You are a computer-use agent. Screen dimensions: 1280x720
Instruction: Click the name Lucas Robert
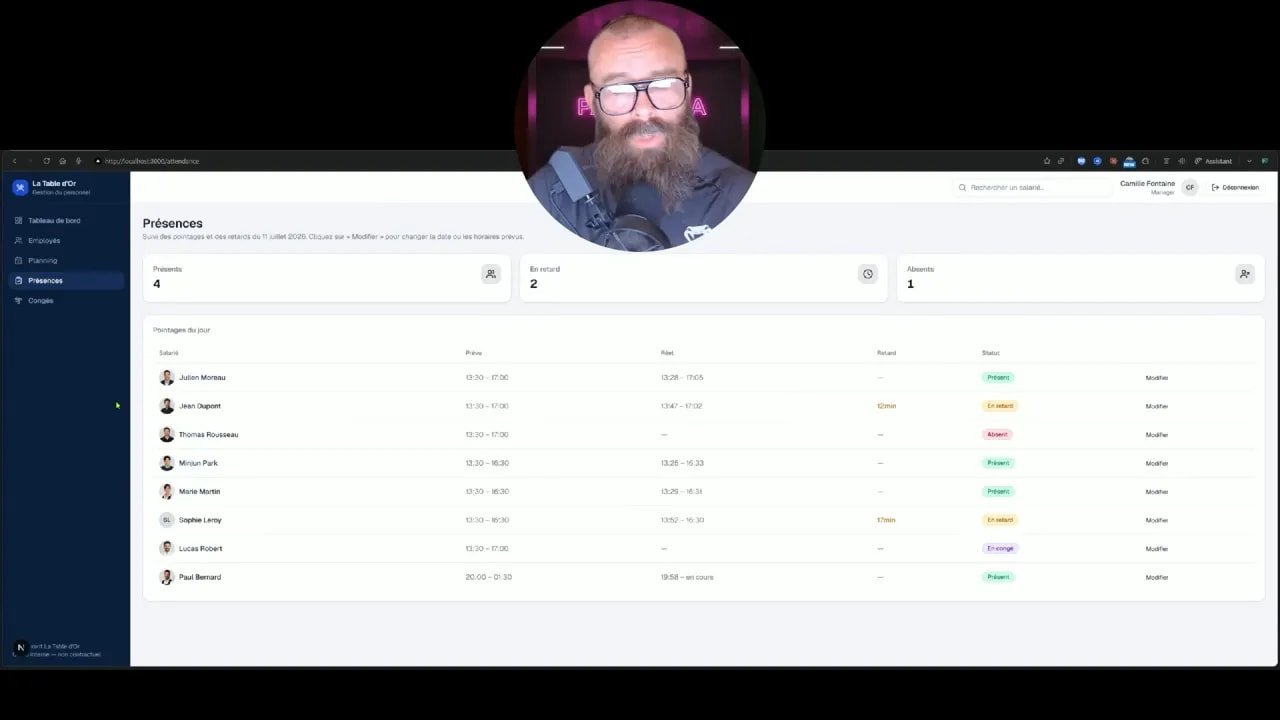200,548
